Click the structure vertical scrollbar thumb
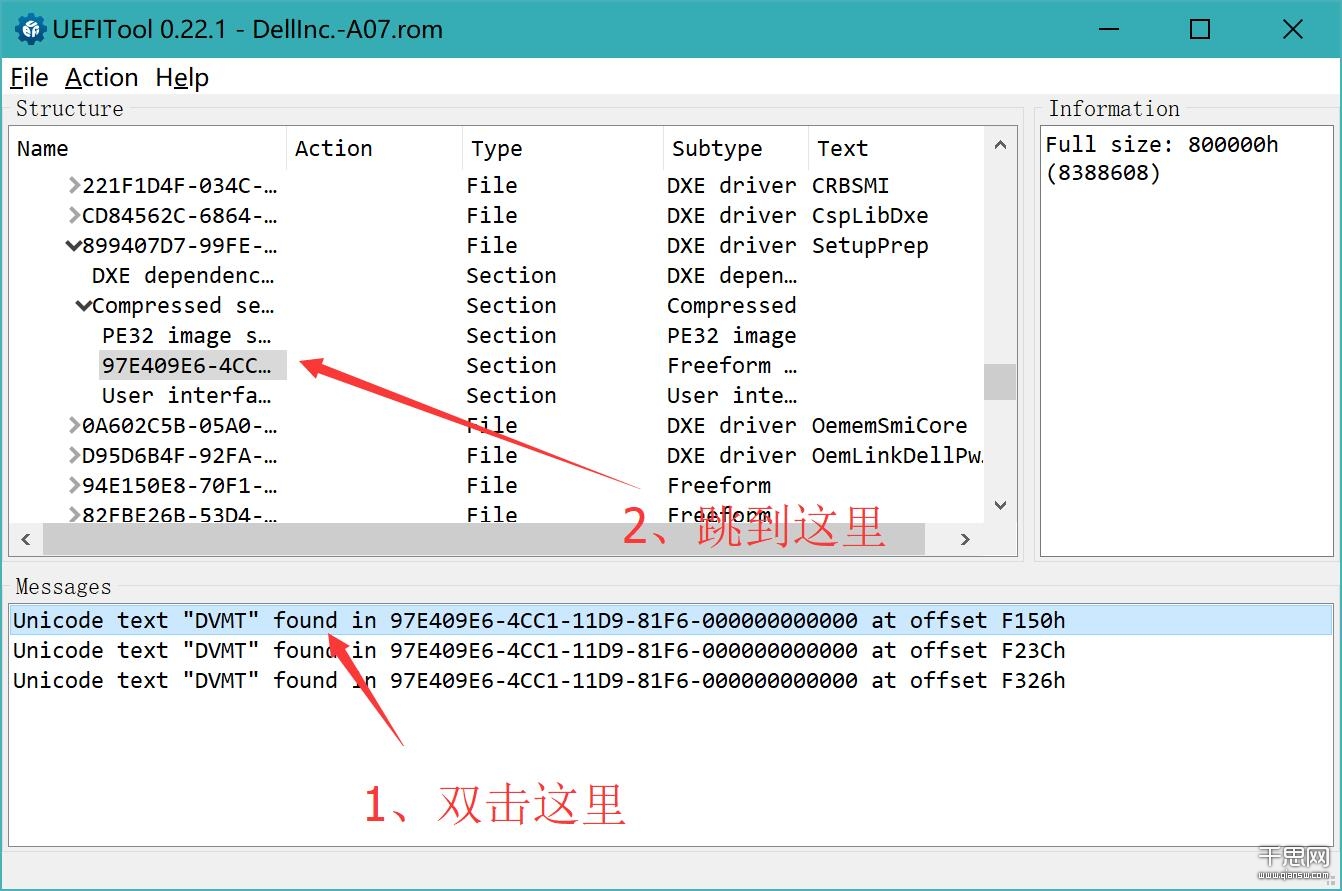 click(x=1000, y=381)
